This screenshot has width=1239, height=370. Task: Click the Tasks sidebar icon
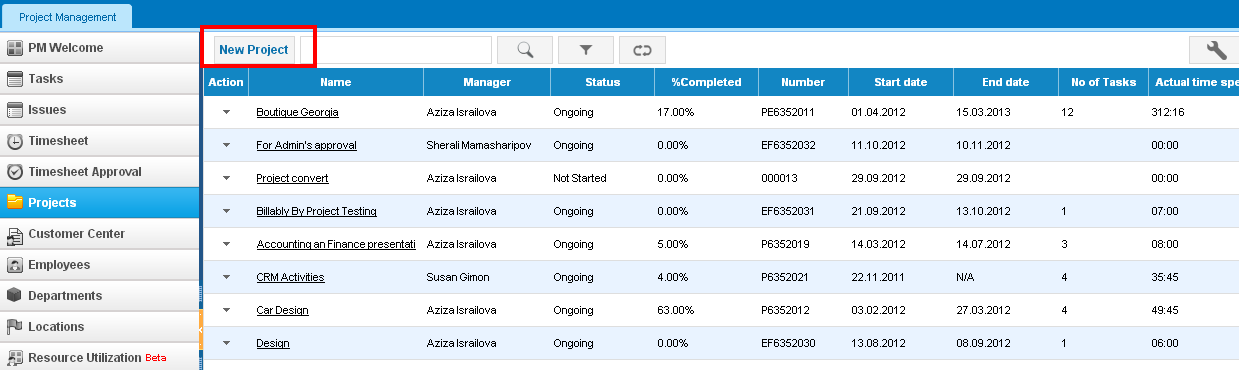click(15, 79)
